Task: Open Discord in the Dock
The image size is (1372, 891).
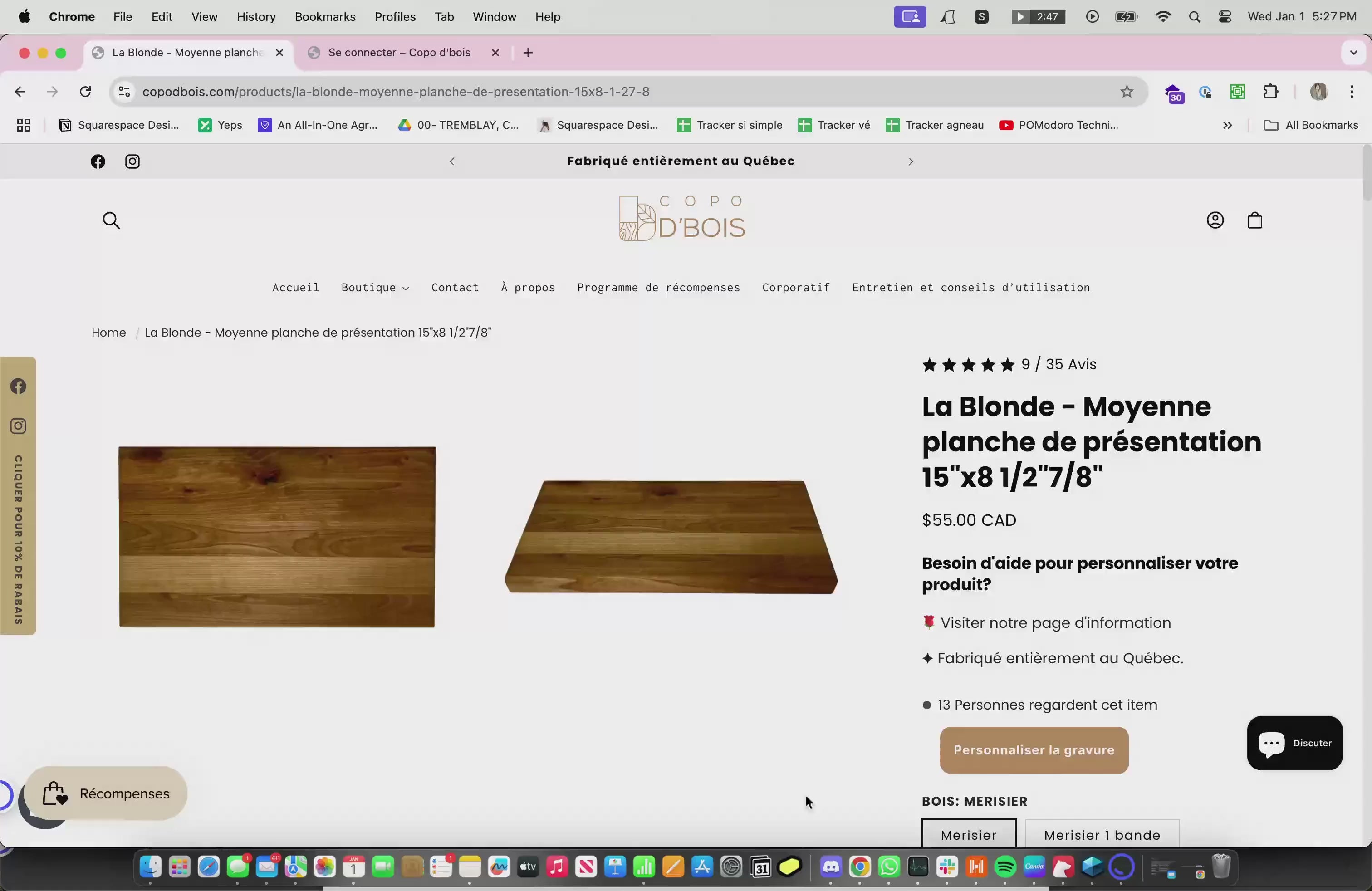Action: (831, 866)
